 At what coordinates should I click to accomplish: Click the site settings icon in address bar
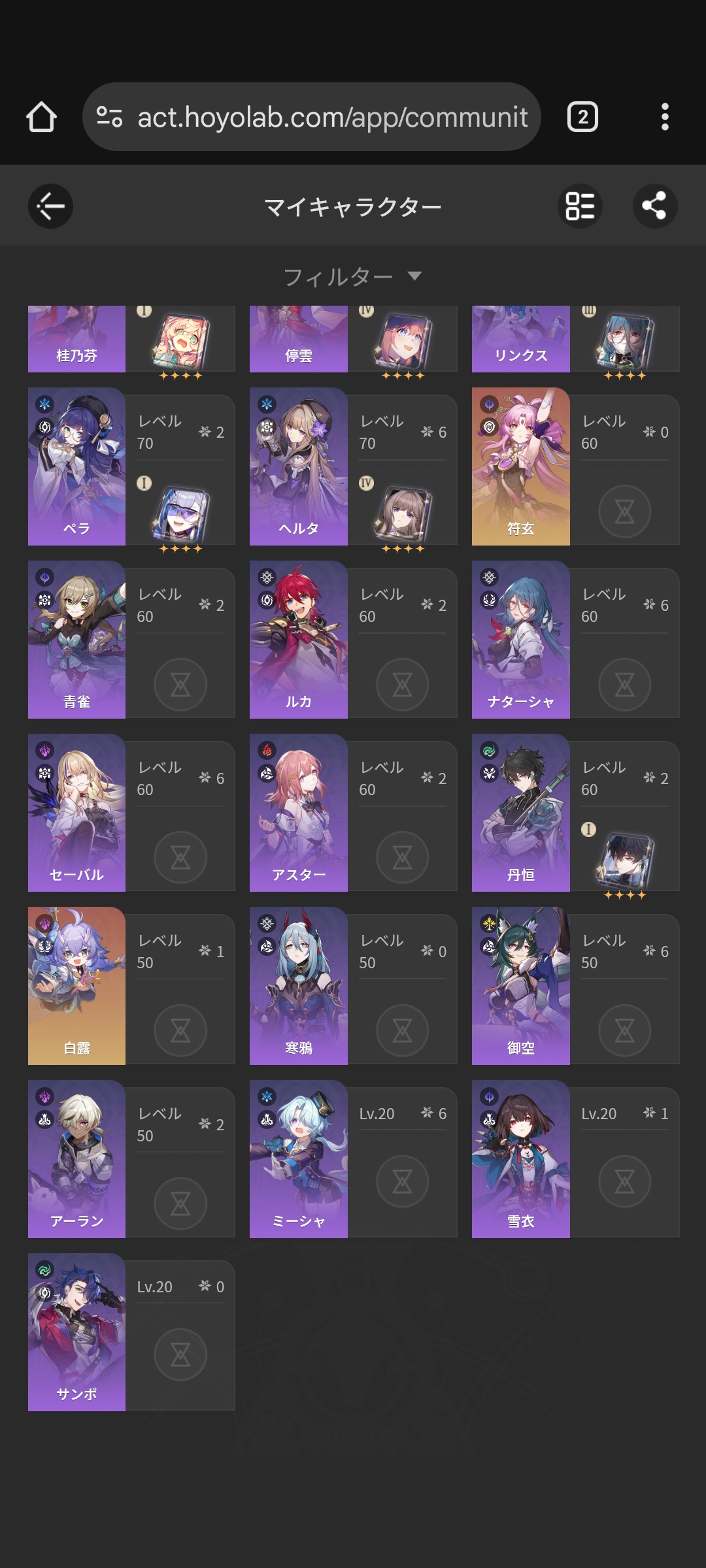click(x=109, y=117)
